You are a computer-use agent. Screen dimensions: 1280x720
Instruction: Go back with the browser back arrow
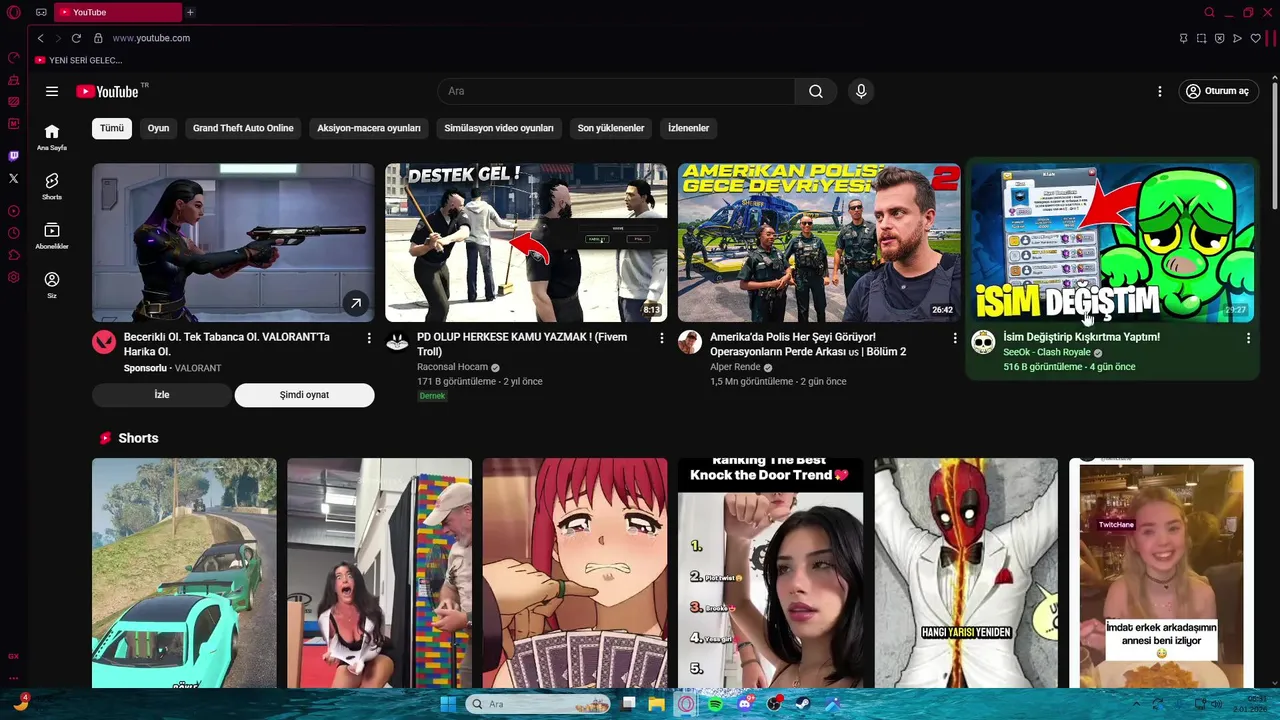pyautogui.click(x=40, y=38)
